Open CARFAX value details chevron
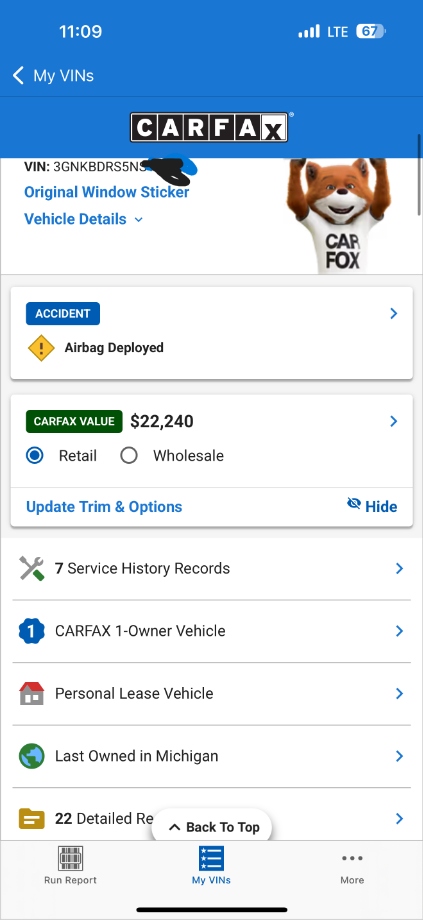The image size is (423, 920). [394, 421]
